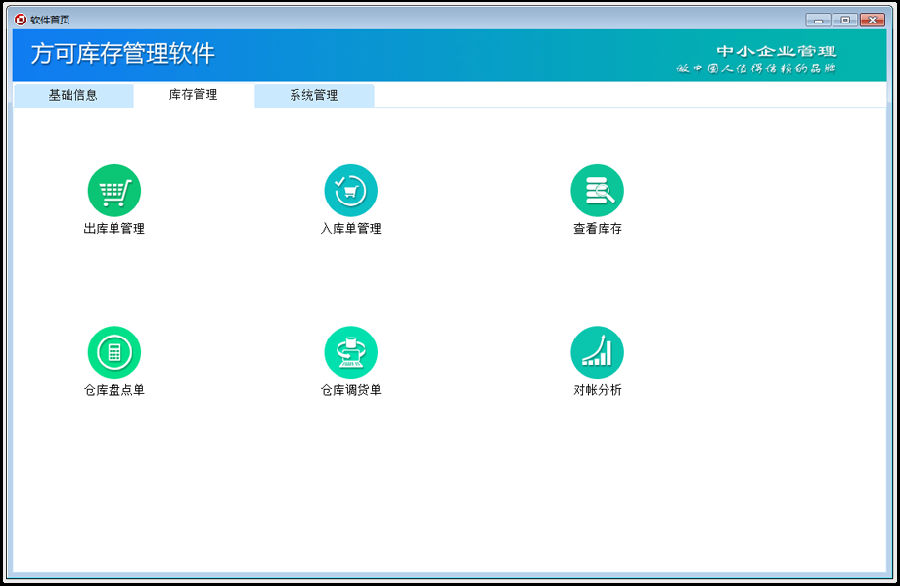Click the 出库单管理 text label

pyautogui.click(x=114, y=227)
